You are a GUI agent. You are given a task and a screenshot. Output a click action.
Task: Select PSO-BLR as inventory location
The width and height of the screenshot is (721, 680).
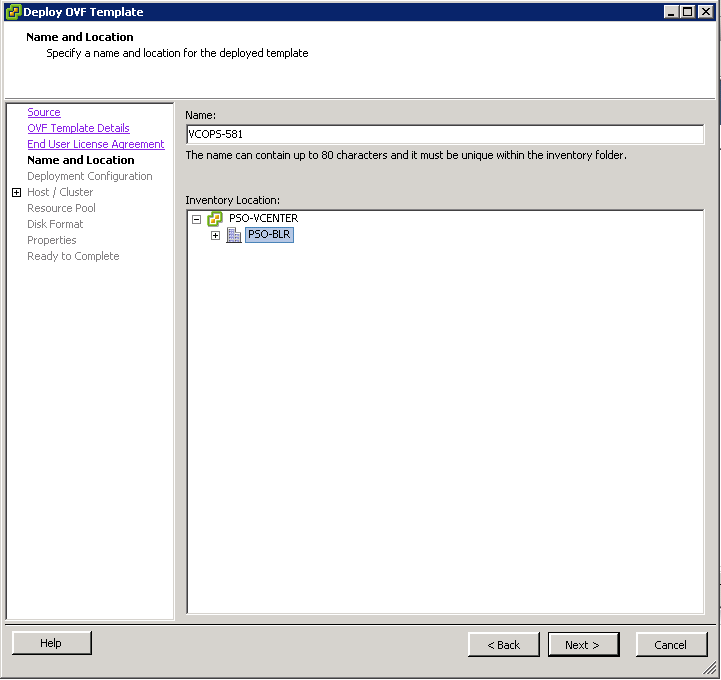click(269, 235)
